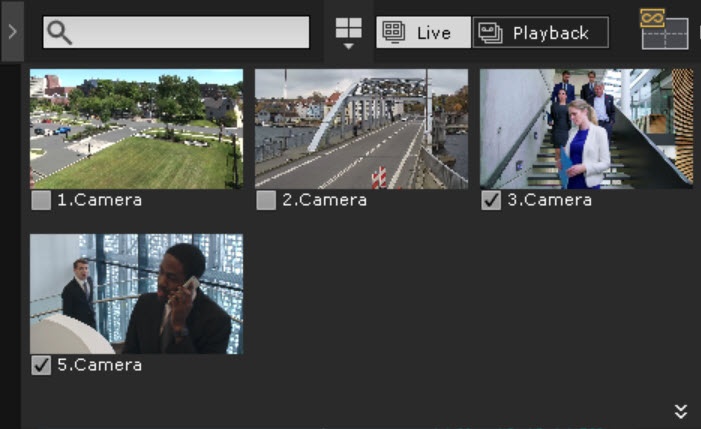The image size is (701, 429).
Task: Select the 2.Camera label
Action: 325,200
